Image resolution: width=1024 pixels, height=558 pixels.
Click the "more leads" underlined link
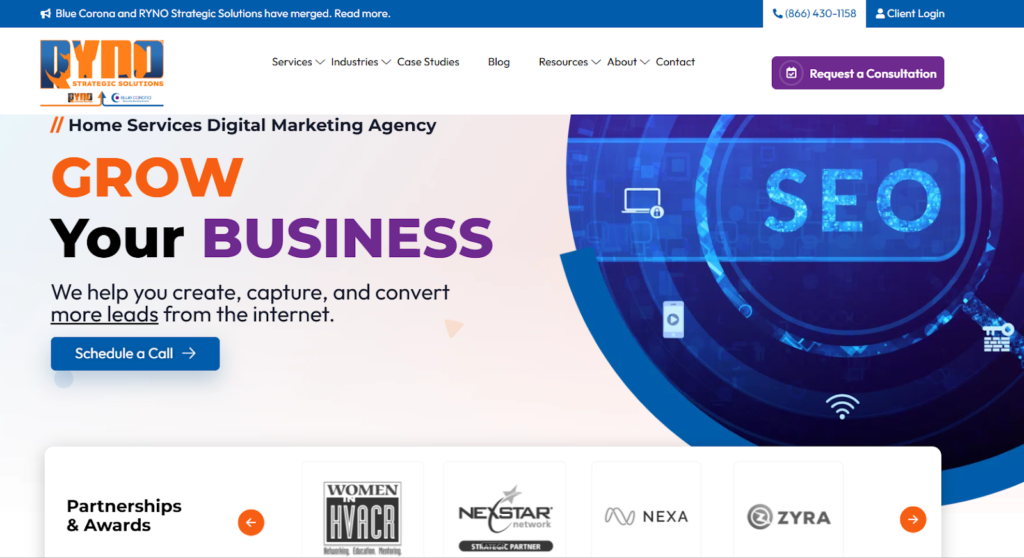[104, 314]
